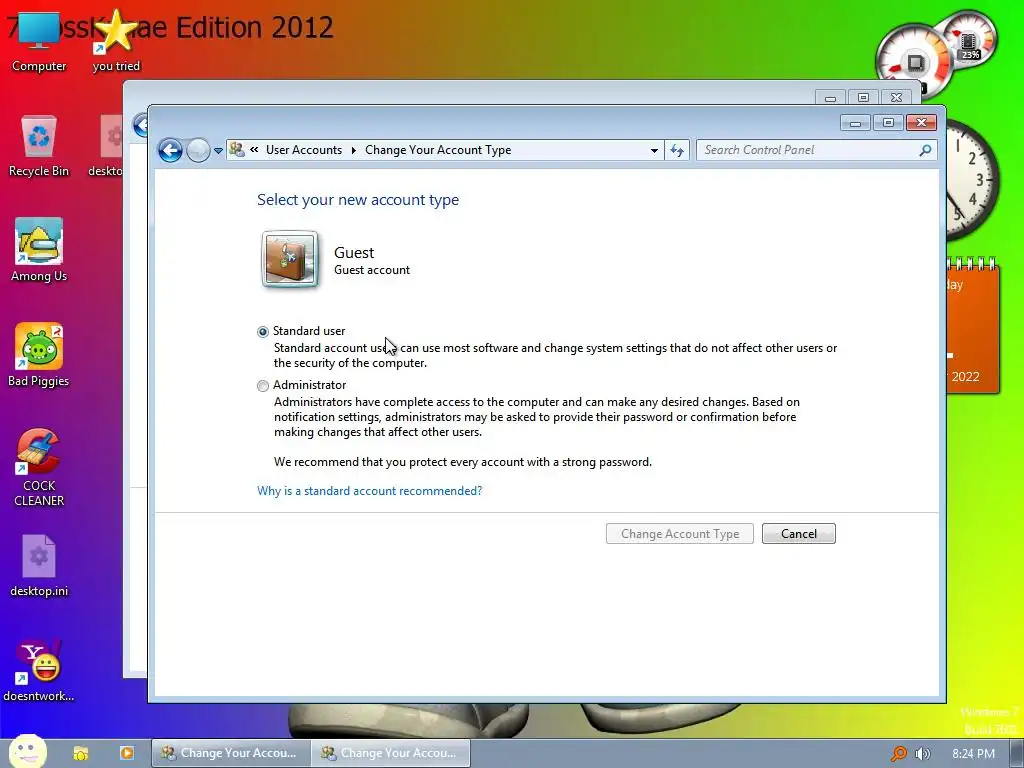Viewport: 1024px width, 768px height.
Task: Click the Guest account suitcase picture
Action: [x=290, y=259]
